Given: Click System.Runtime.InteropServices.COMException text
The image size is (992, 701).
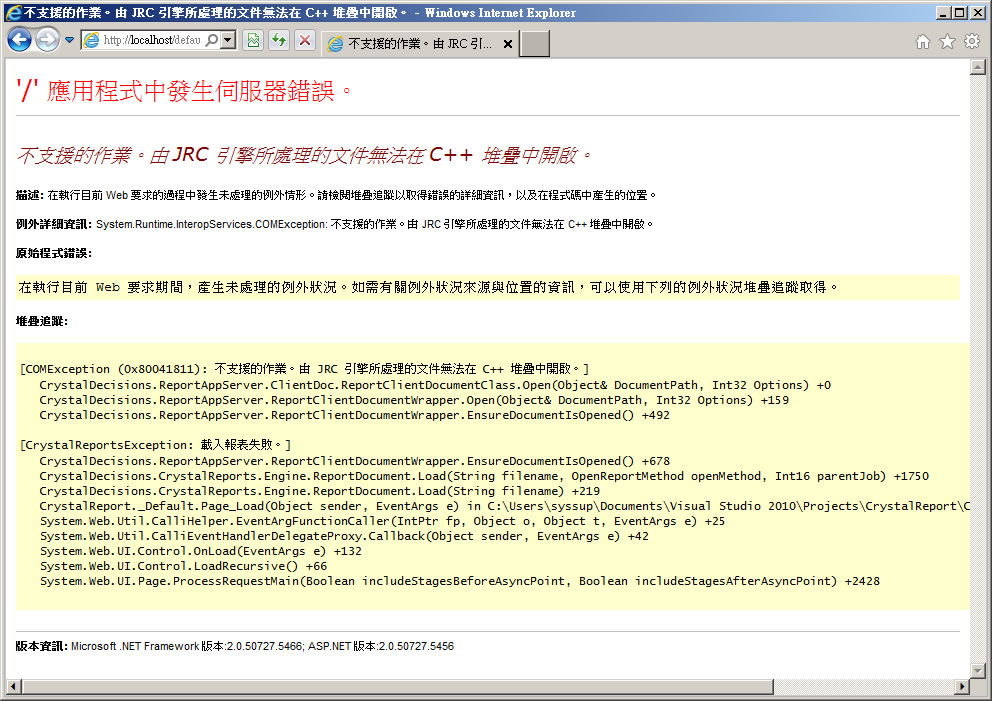Looking at the screenshot, I should 212,224.
